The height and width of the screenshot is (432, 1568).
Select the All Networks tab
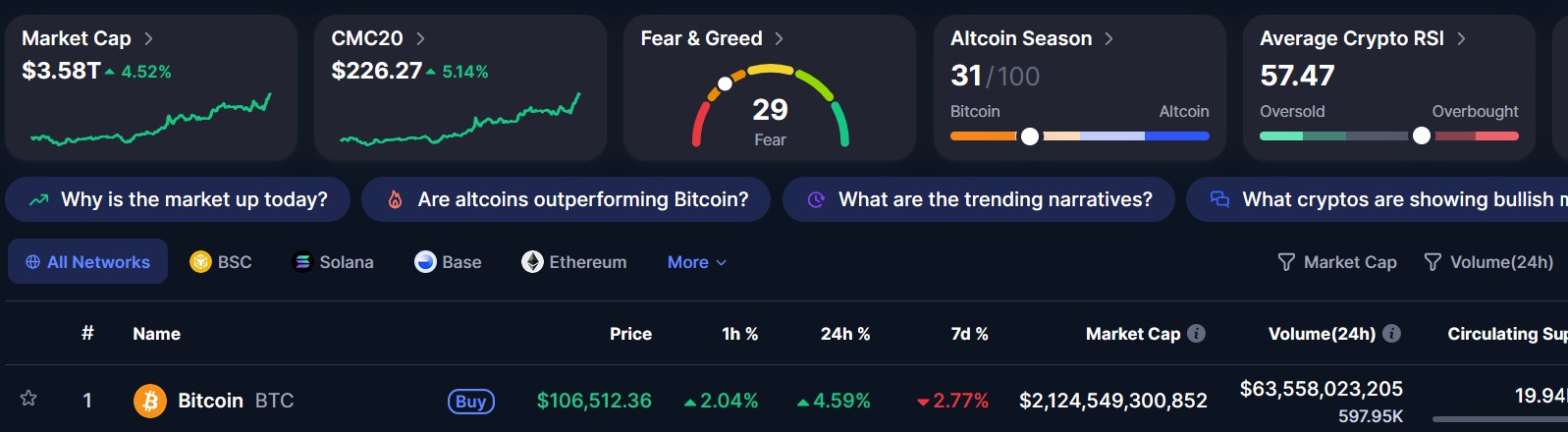tap(88, 262)
